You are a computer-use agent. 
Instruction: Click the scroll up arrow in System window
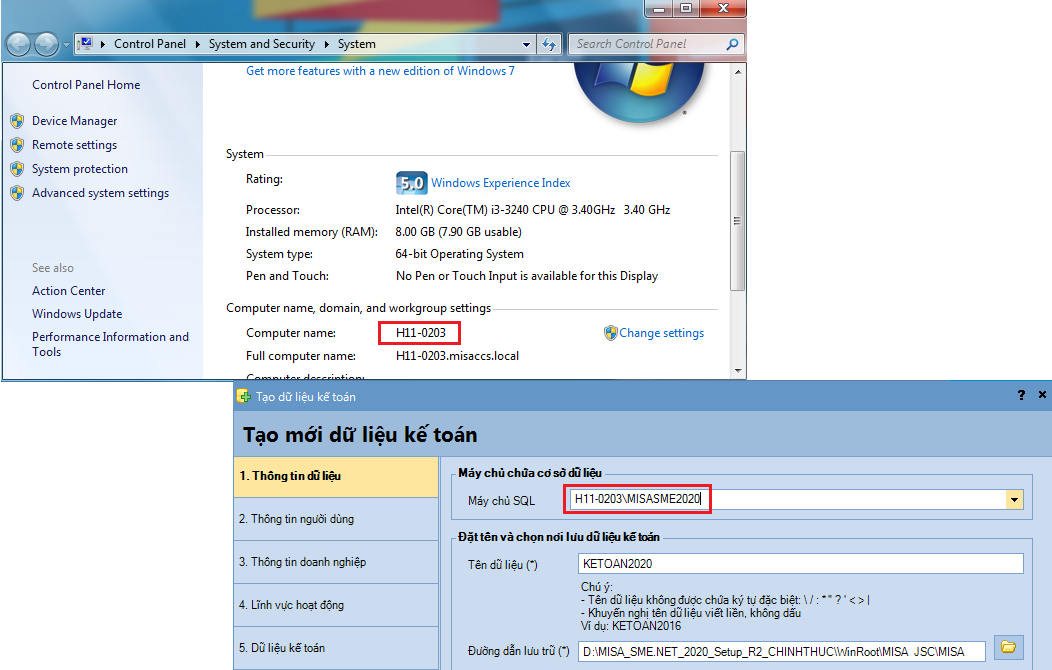click(x=737, y=71)
